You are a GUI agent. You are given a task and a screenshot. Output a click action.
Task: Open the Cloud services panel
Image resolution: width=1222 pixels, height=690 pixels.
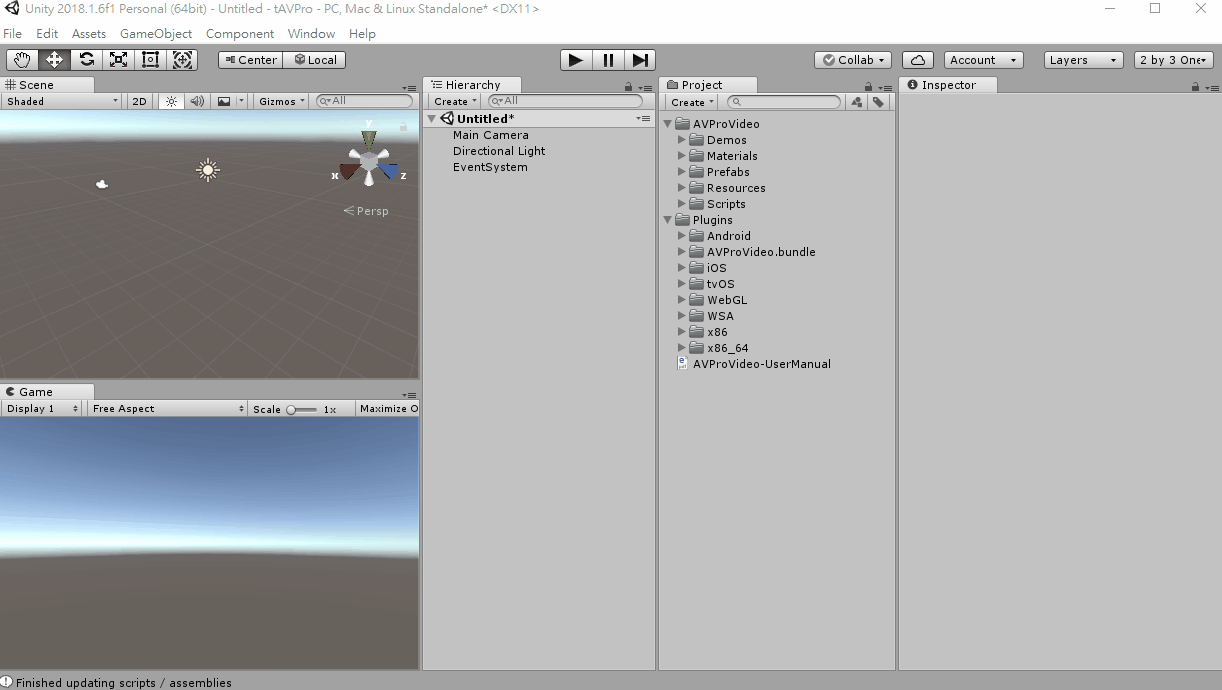tap(918, 60)
